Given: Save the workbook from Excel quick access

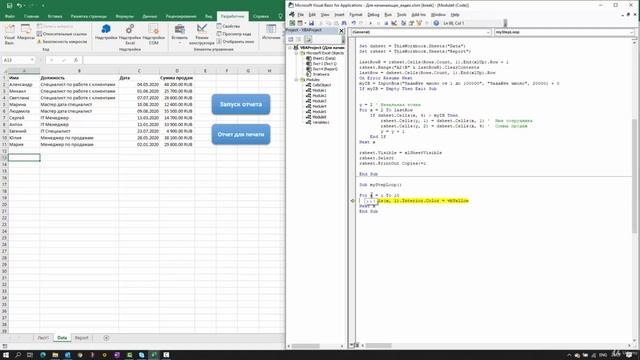Looking at the screenshot, I should [x=9, y=5].
